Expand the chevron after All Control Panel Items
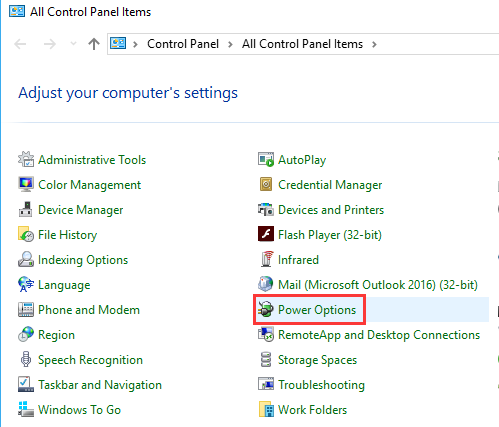499x427 pixels. click(x=374, y=44)
